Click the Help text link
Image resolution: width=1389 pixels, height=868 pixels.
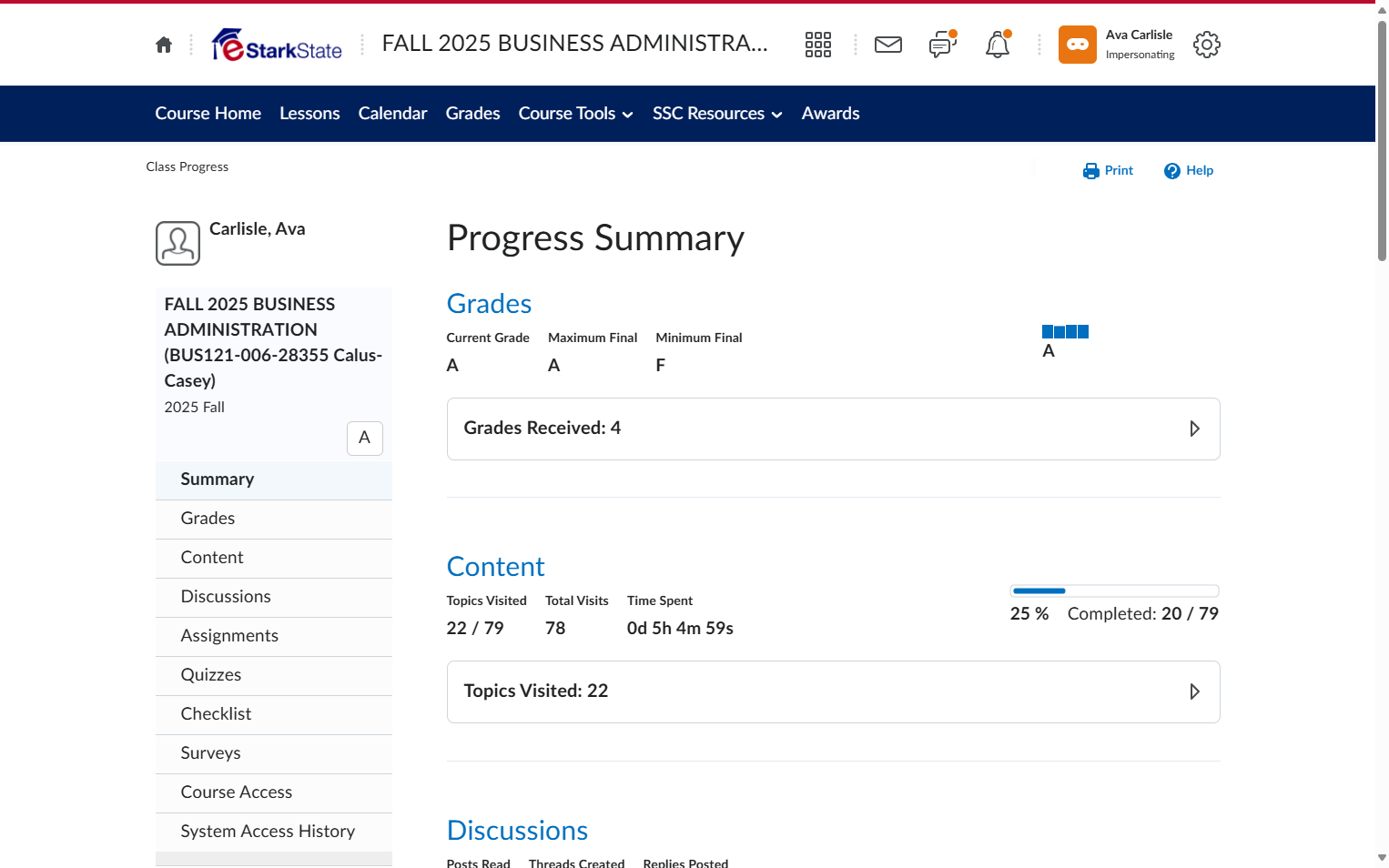click(1200, 170)
